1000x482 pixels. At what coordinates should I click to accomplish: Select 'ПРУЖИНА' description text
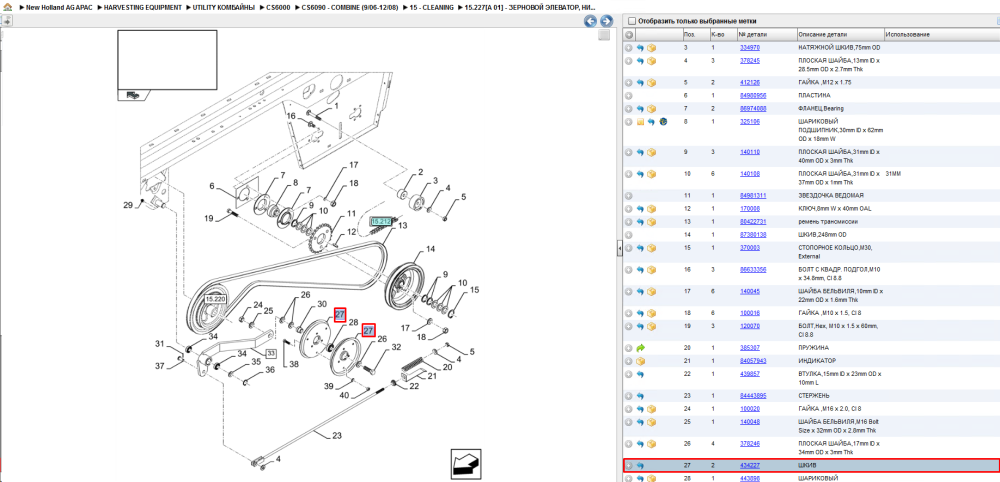pyautogui.click(x=814, y=348)
